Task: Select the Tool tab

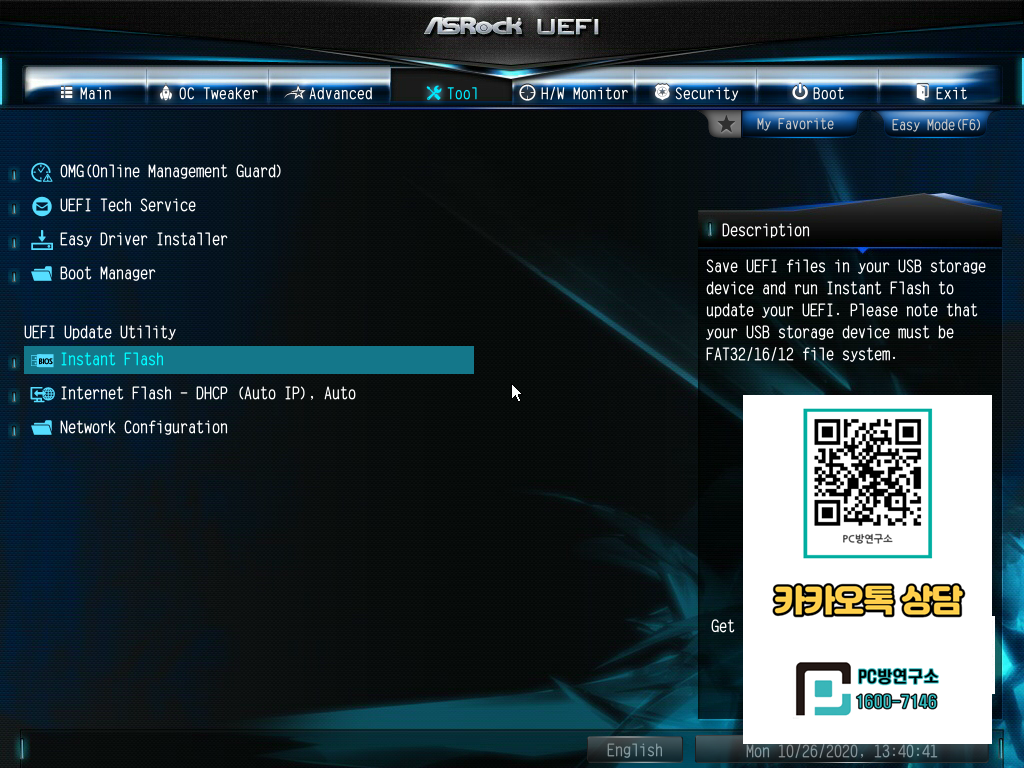Action: point(451,93)
